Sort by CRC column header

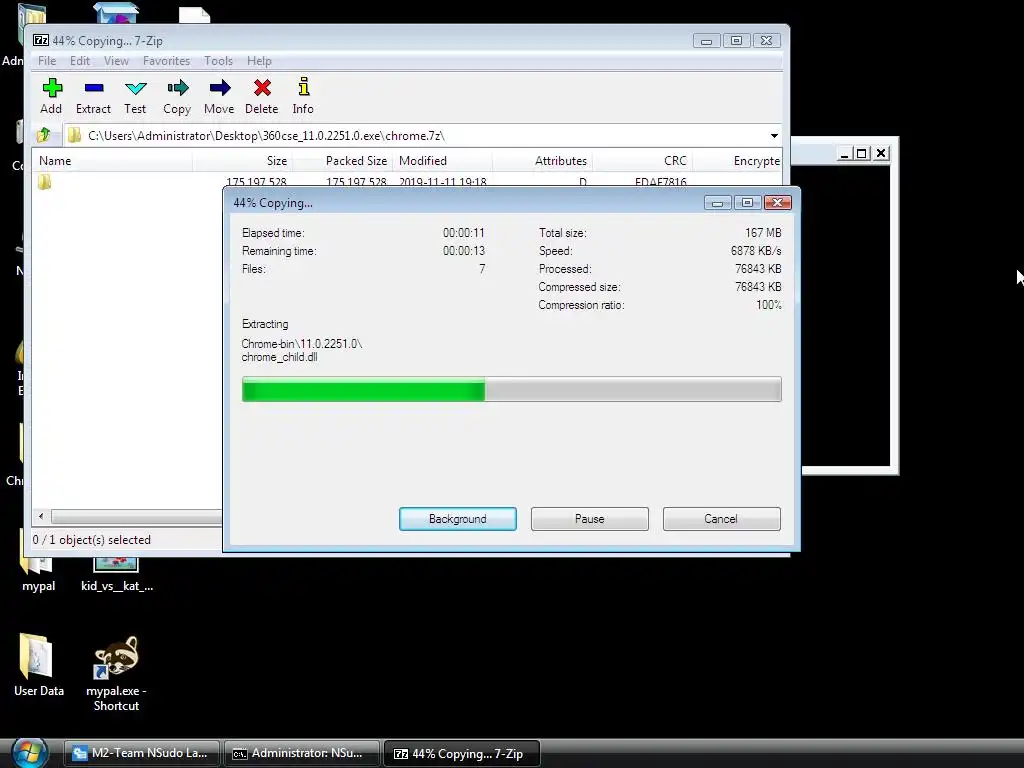pyautogui.click(x=643, y=161)
